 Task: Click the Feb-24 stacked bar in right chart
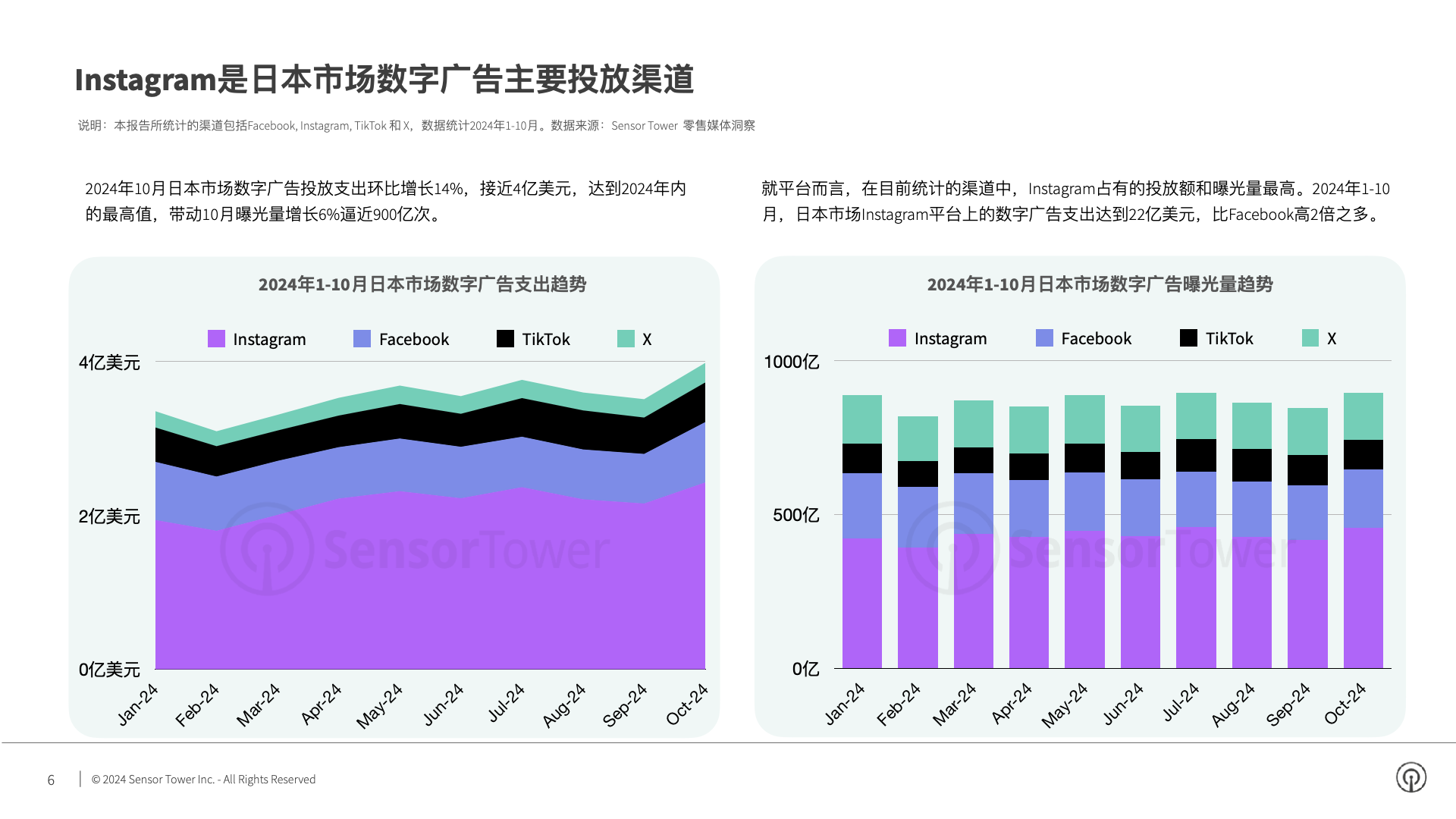[918, 542]
